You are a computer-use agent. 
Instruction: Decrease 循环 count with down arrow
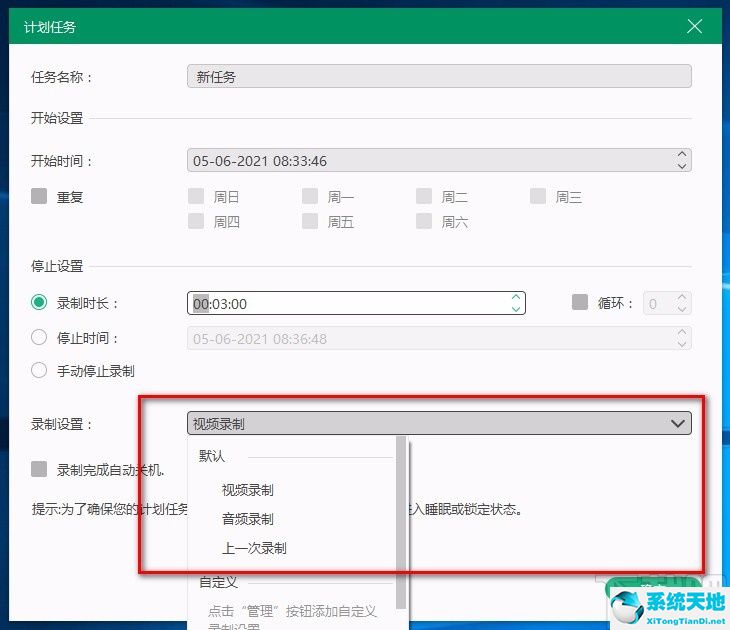(682, 309)
